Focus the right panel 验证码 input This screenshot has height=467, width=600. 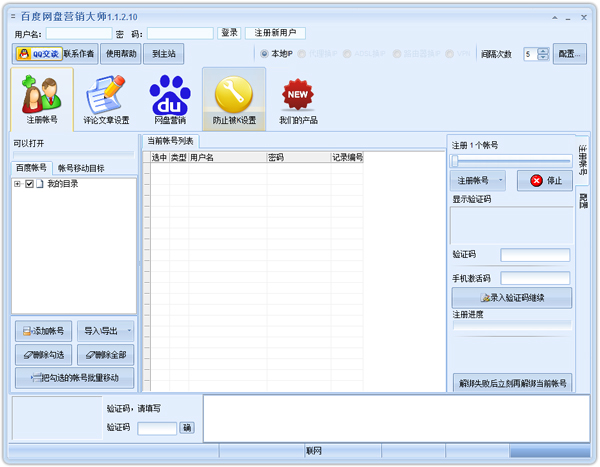(x=535, y=255)
